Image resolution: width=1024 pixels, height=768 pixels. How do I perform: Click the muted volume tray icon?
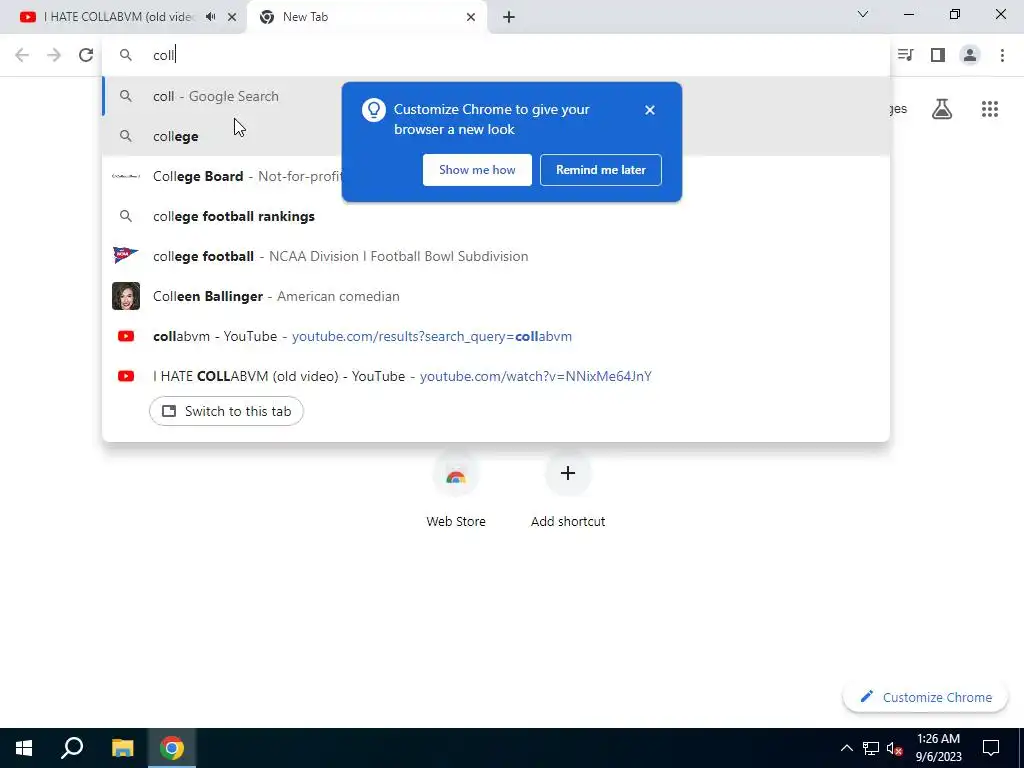tap(894, 748)
